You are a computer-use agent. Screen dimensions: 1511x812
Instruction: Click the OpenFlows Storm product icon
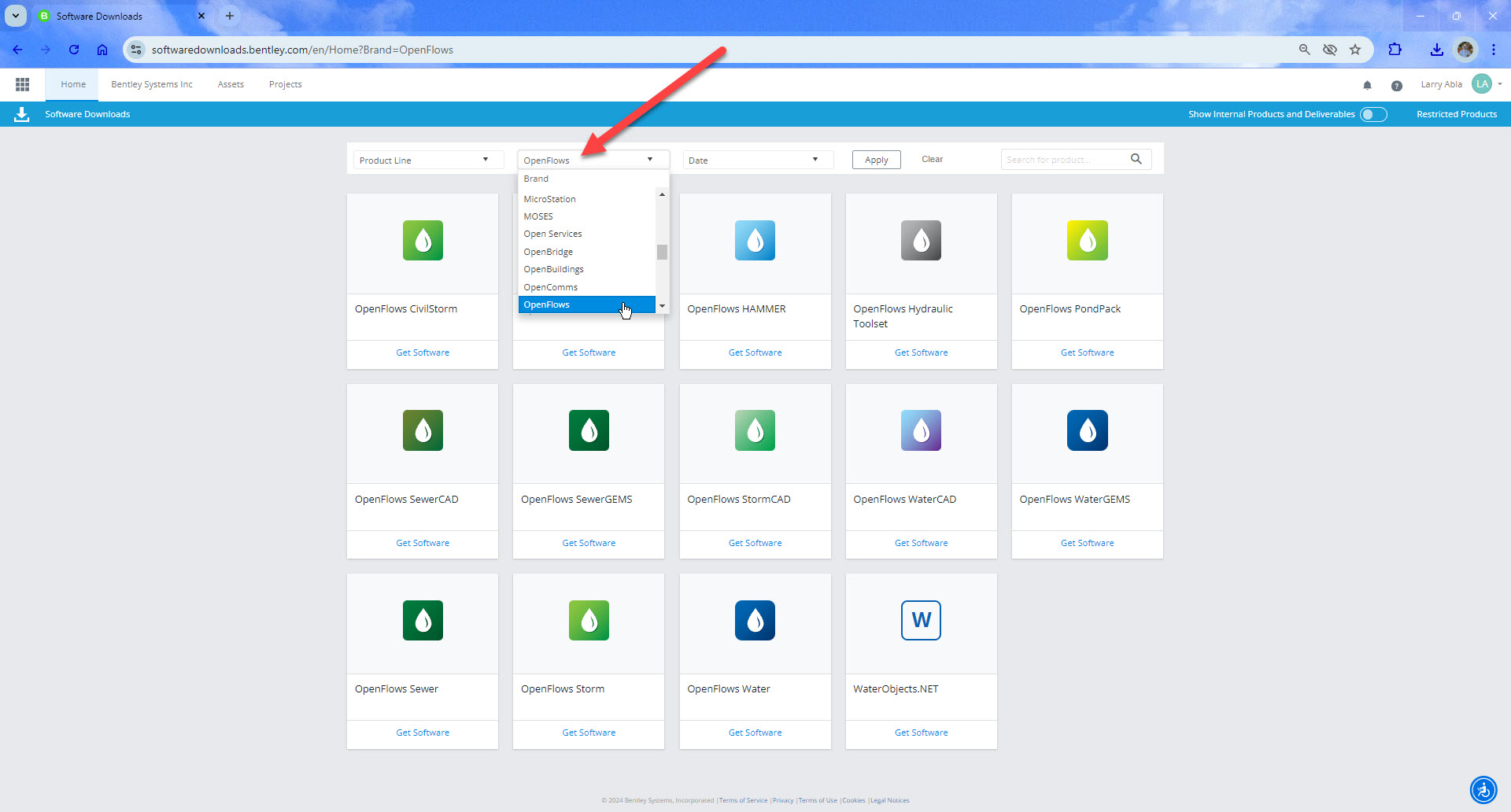point(589,620)
